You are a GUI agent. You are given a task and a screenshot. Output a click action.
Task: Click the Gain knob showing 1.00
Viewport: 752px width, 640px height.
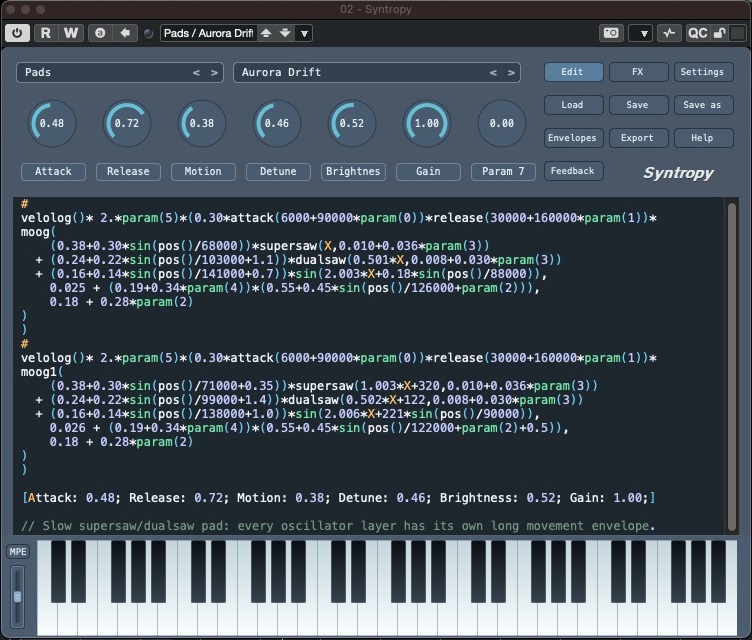pyautogui.click(x=427, y=123)
